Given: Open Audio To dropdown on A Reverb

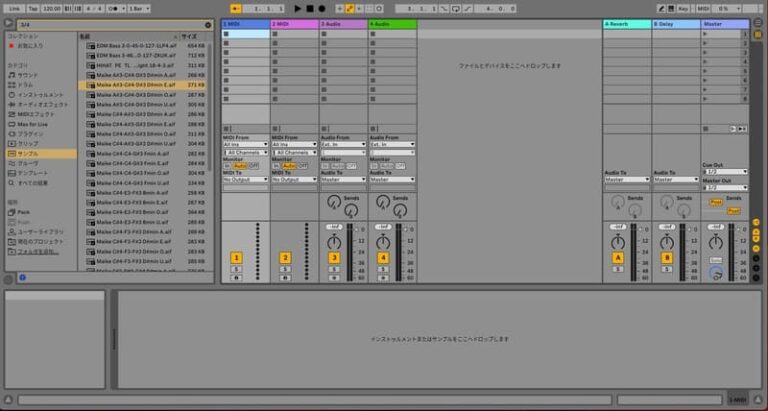Looking at the screenshot, I should [x=627, y=180].
